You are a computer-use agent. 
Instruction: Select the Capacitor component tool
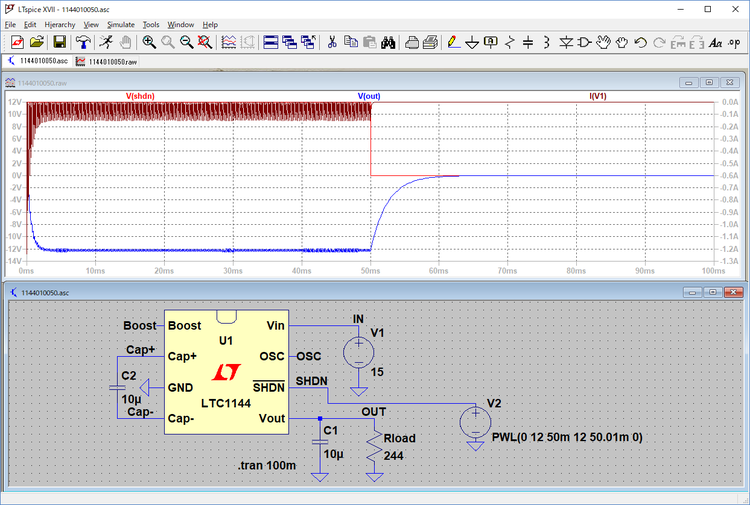[528, 42]
